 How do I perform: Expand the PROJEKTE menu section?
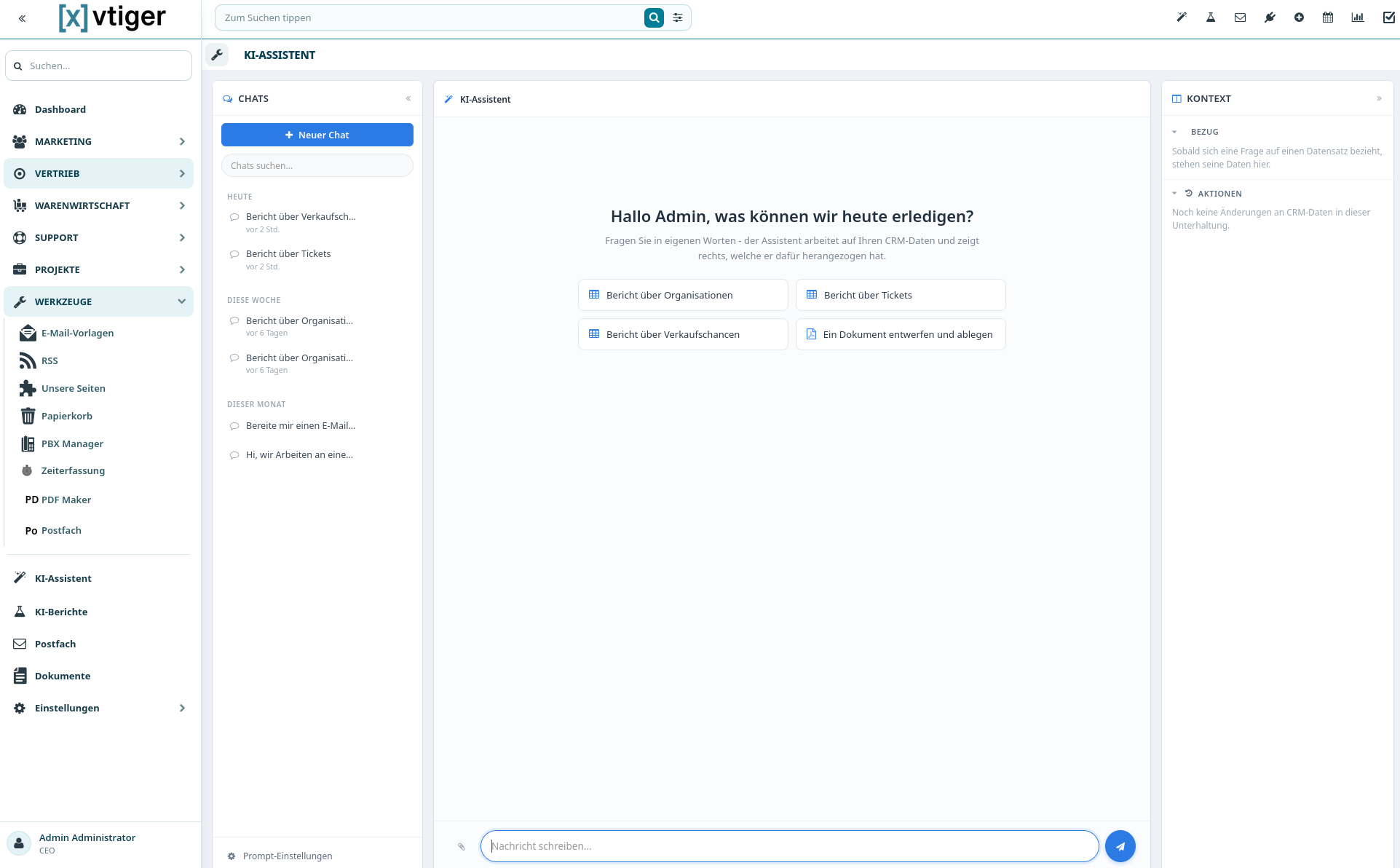point(98,269)
